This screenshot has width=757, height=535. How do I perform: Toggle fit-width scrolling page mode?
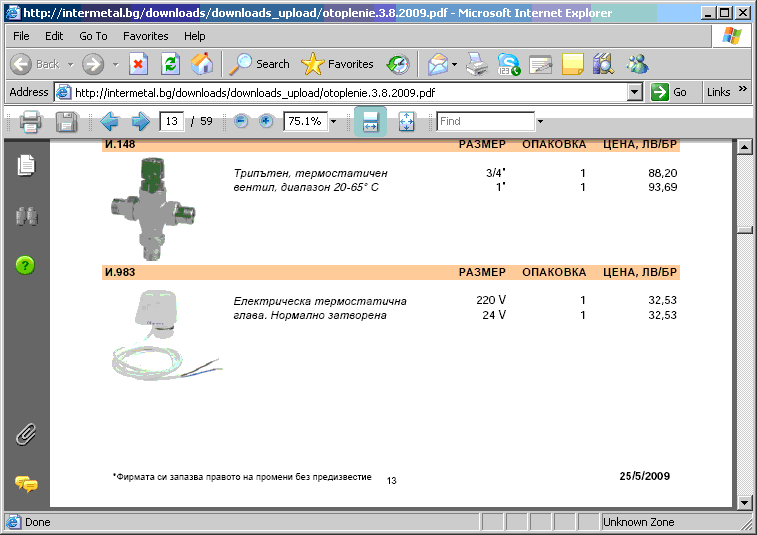click(x=370, y=121)
